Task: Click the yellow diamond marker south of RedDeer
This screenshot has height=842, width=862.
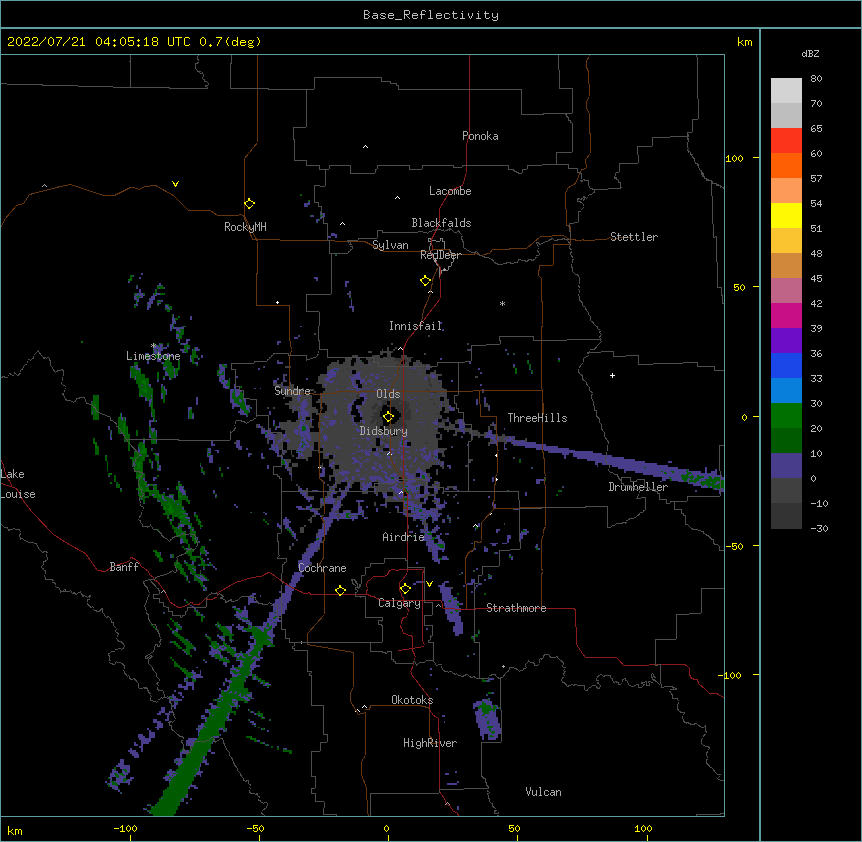Action: coord(426,281)
